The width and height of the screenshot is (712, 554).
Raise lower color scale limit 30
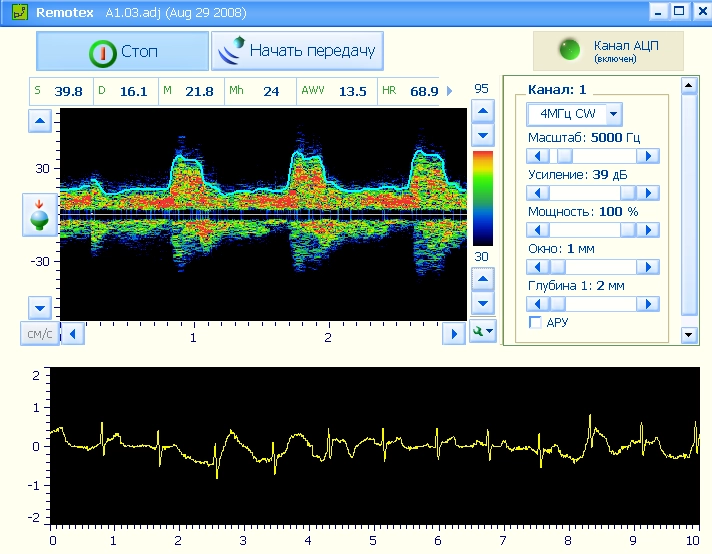483,280
